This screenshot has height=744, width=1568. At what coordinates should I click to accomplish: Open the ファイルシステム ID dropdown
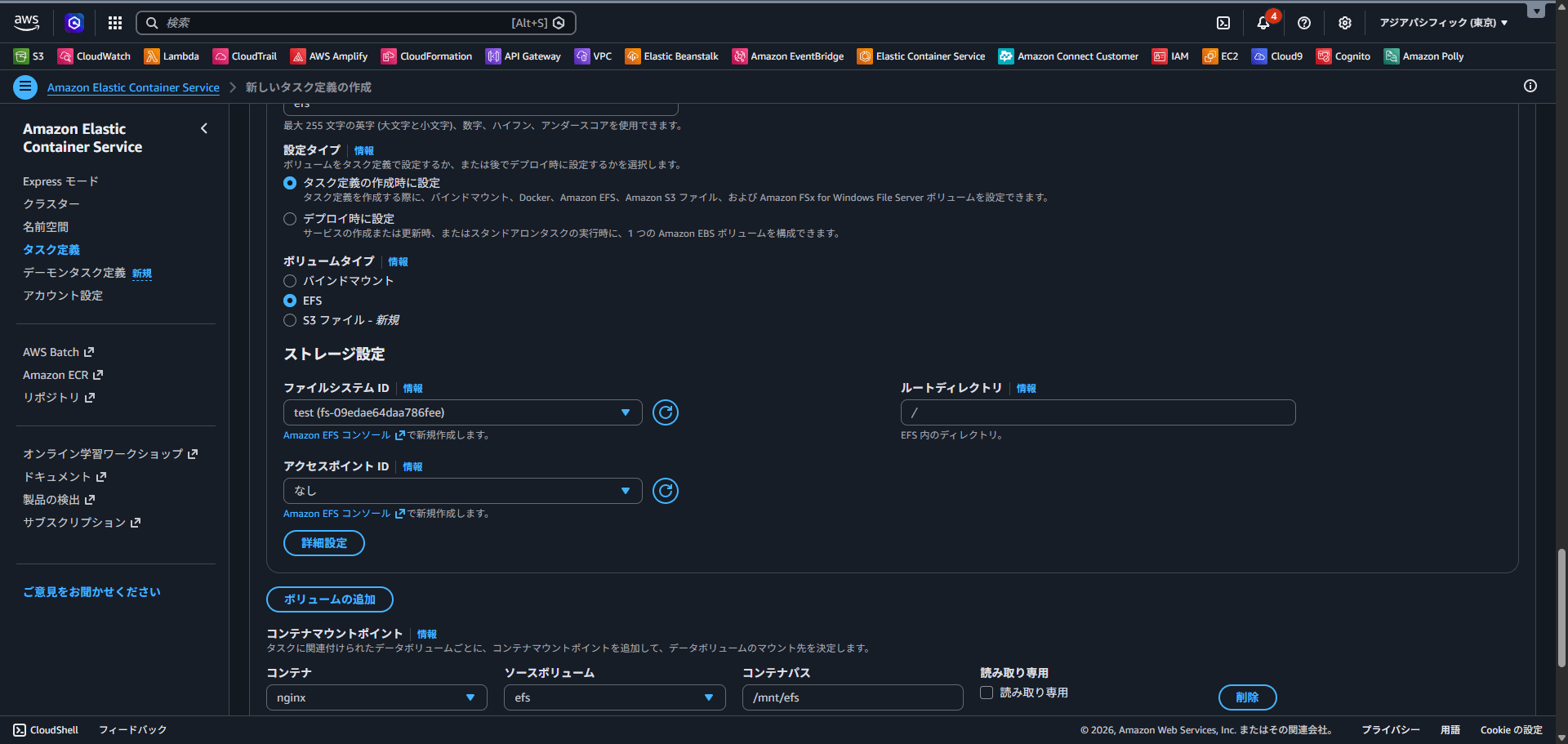pyautogui.click(x=463, y=412)
